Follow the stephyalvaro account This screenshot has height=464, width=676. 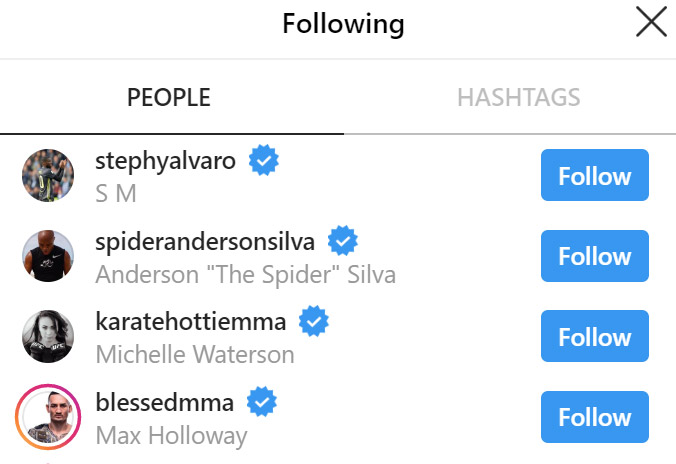(595, 175)
